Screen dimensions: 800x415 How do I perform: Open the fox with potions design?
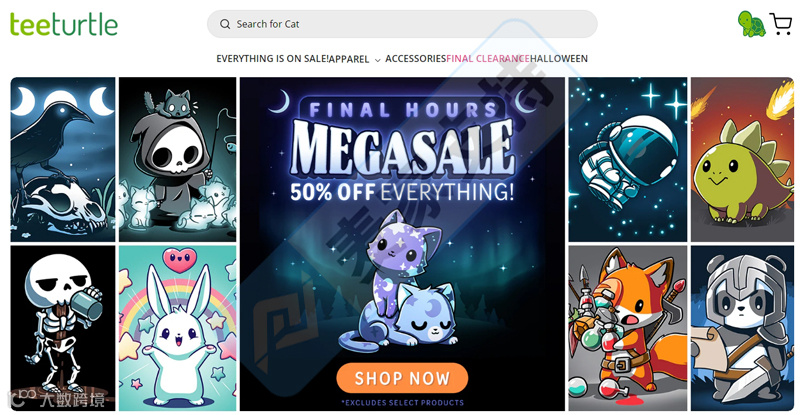628,328
